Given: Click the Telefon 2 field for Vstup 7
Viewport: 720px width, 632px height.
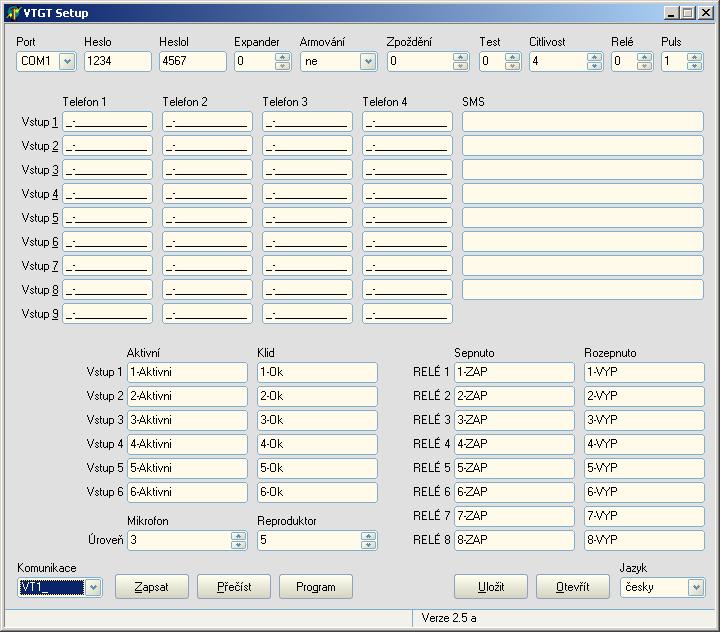Looking at the screenshot, I should pyautogui.click(x=208, y=266).
